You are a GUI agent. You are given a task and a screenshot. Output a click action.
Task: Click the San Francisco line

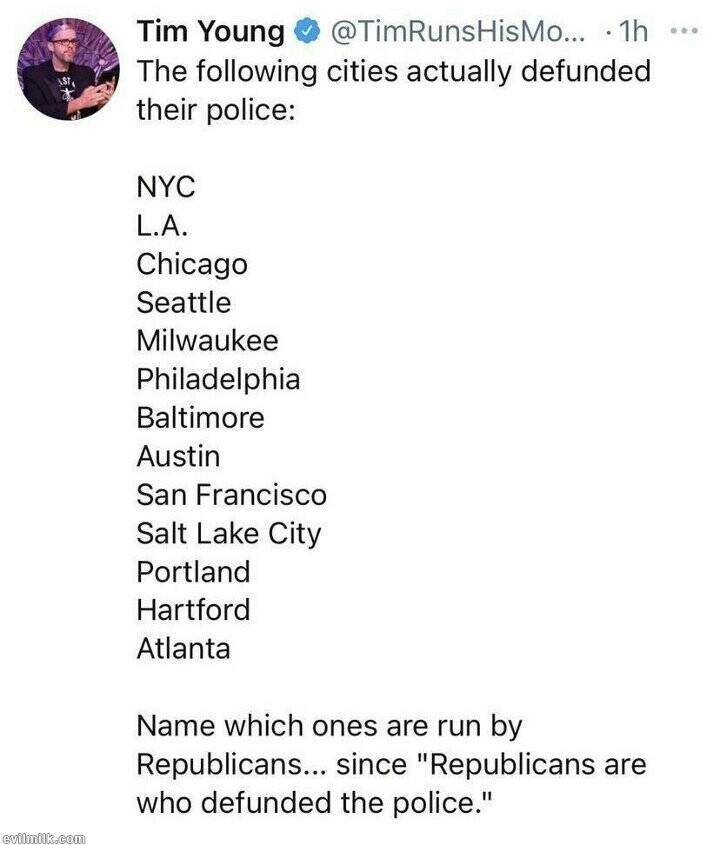232,494
